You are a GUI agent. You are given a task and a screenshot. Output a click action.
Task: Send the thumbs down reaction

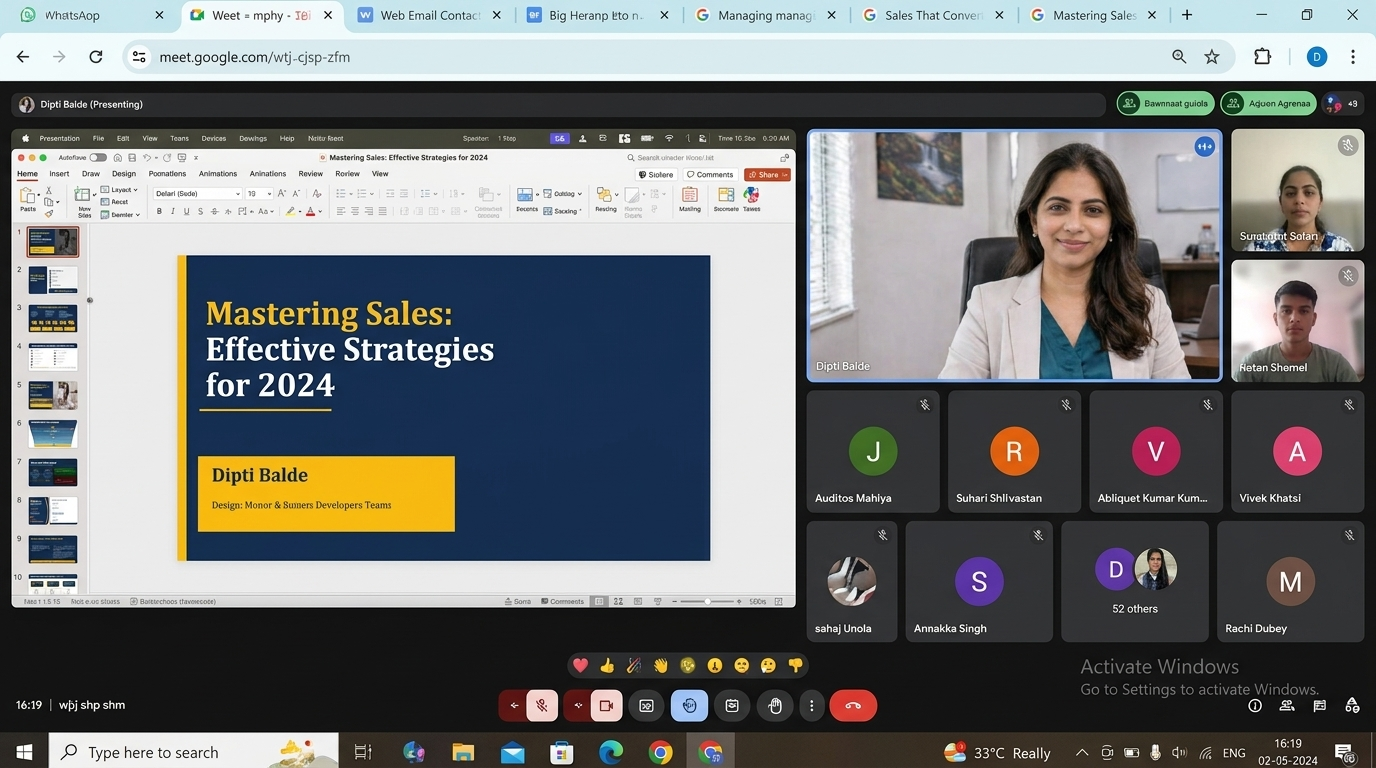click(795, 666)
